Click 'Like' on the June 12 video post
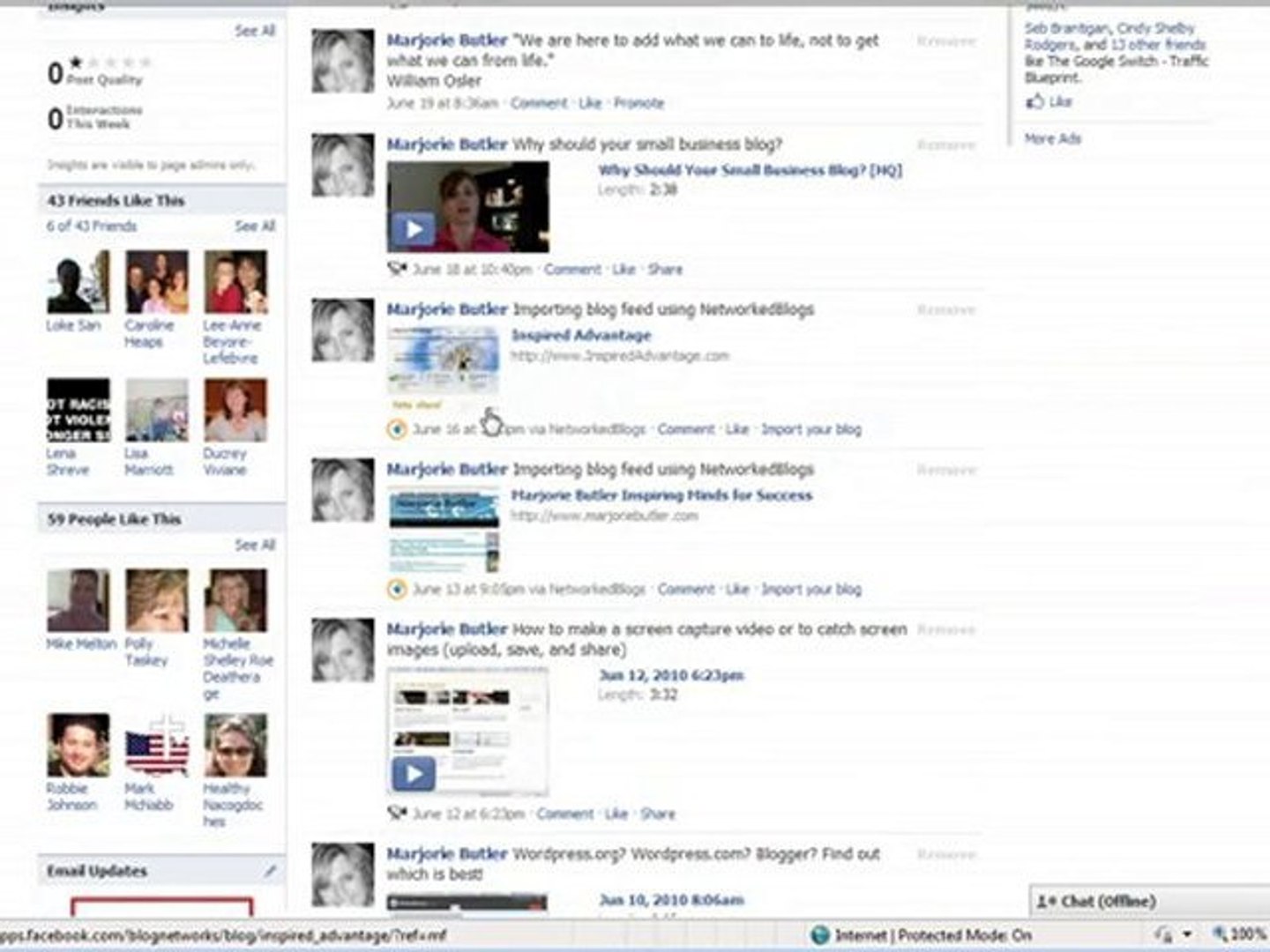The width and height of the screenshot is (1270, 952). click(x=616, y=814)
